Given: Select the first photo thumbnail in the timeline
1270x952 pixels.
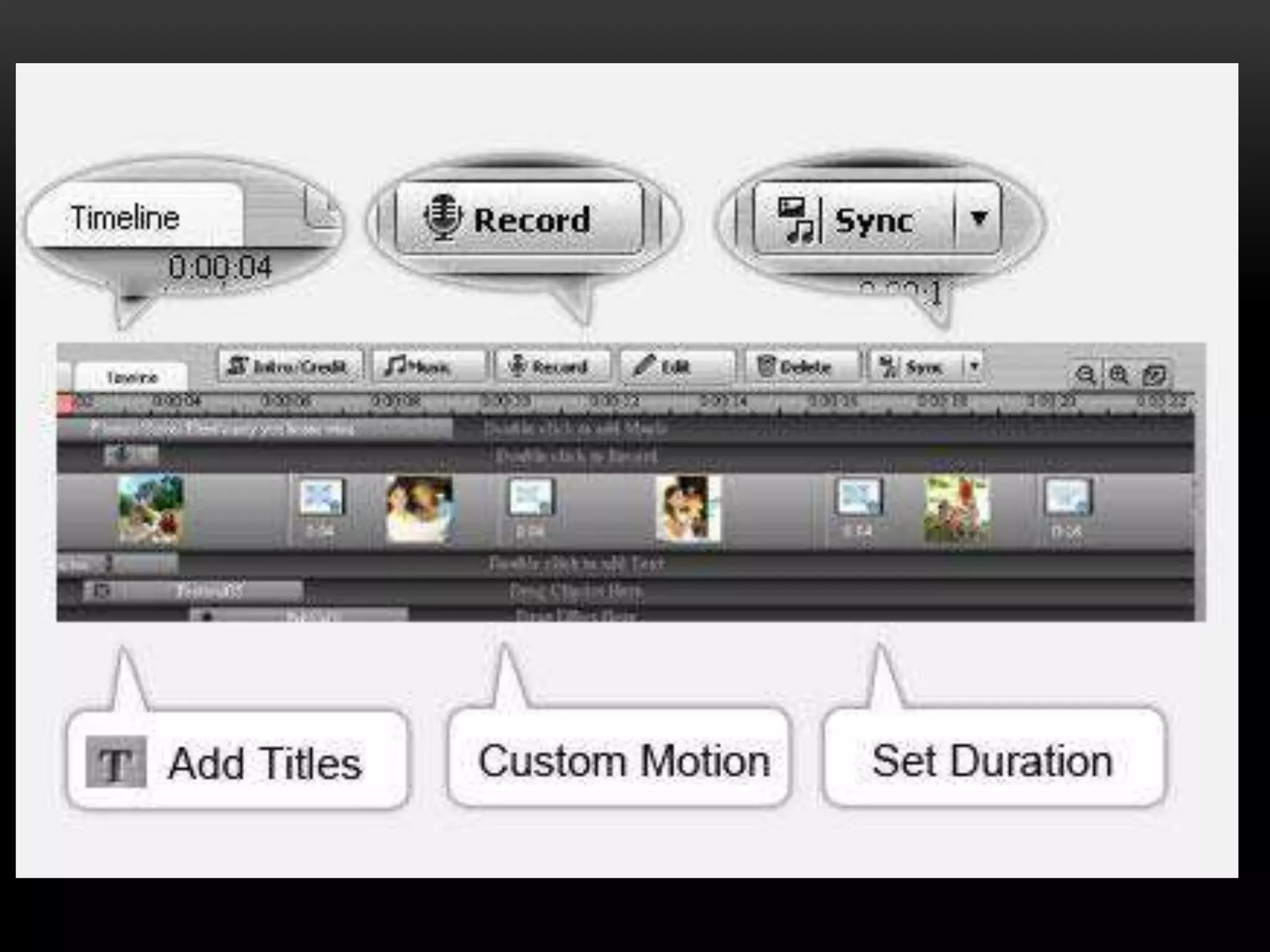Looking at the screenshot, I should pos(151,509).
